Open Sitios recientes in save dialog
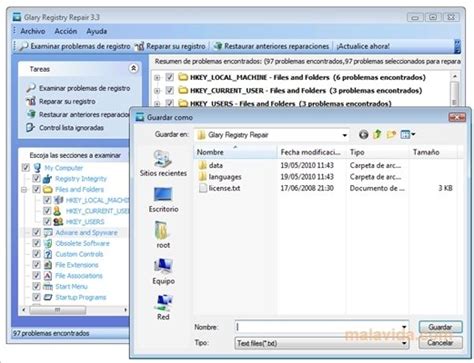The width and height of the screenshot is (474, 363). point(163,163)
